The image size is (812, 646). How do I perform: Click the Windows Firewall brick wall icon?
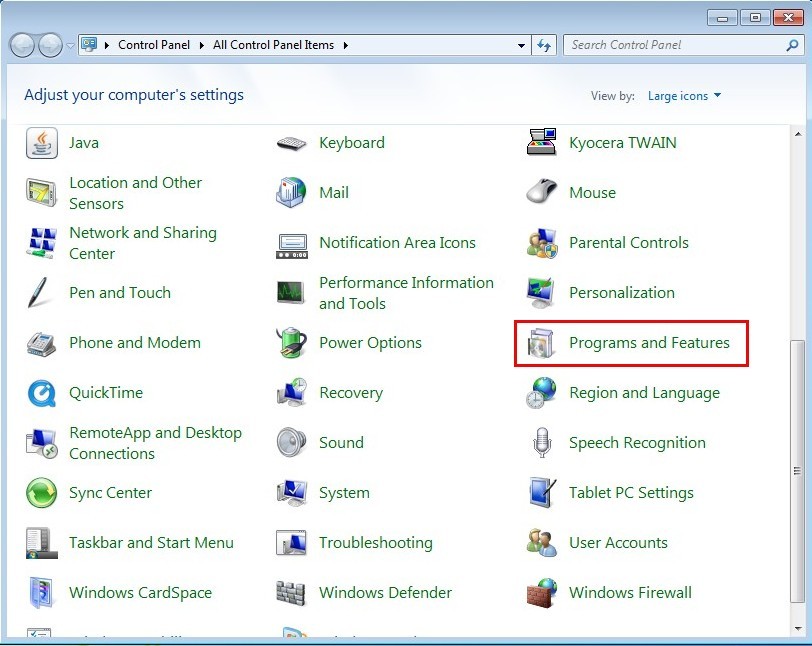[x=541, y=593]
